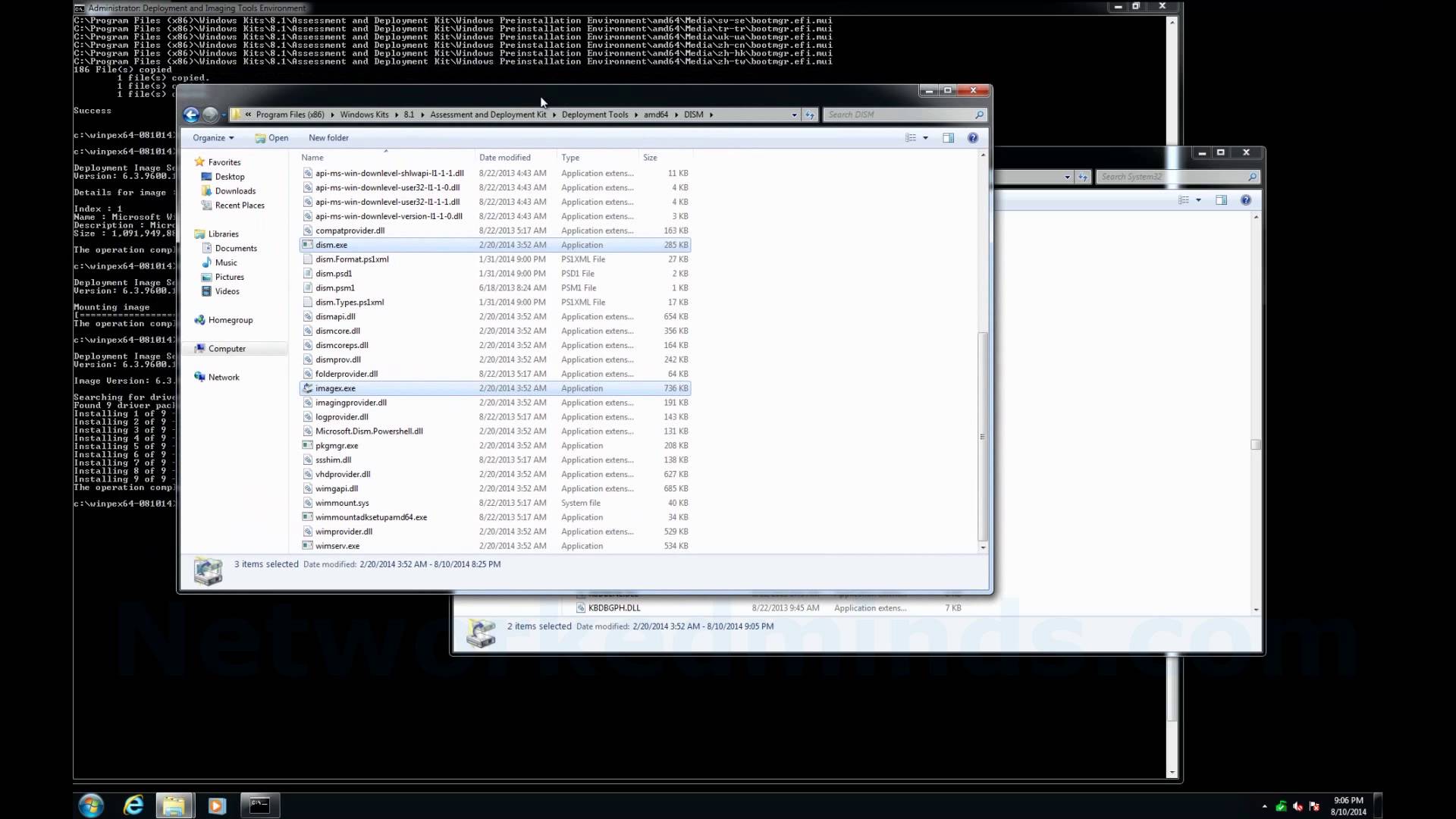Expand the breadcrumb arrow after DISM
Viewport: 1456px width, 819px height.
pos(711,115)
